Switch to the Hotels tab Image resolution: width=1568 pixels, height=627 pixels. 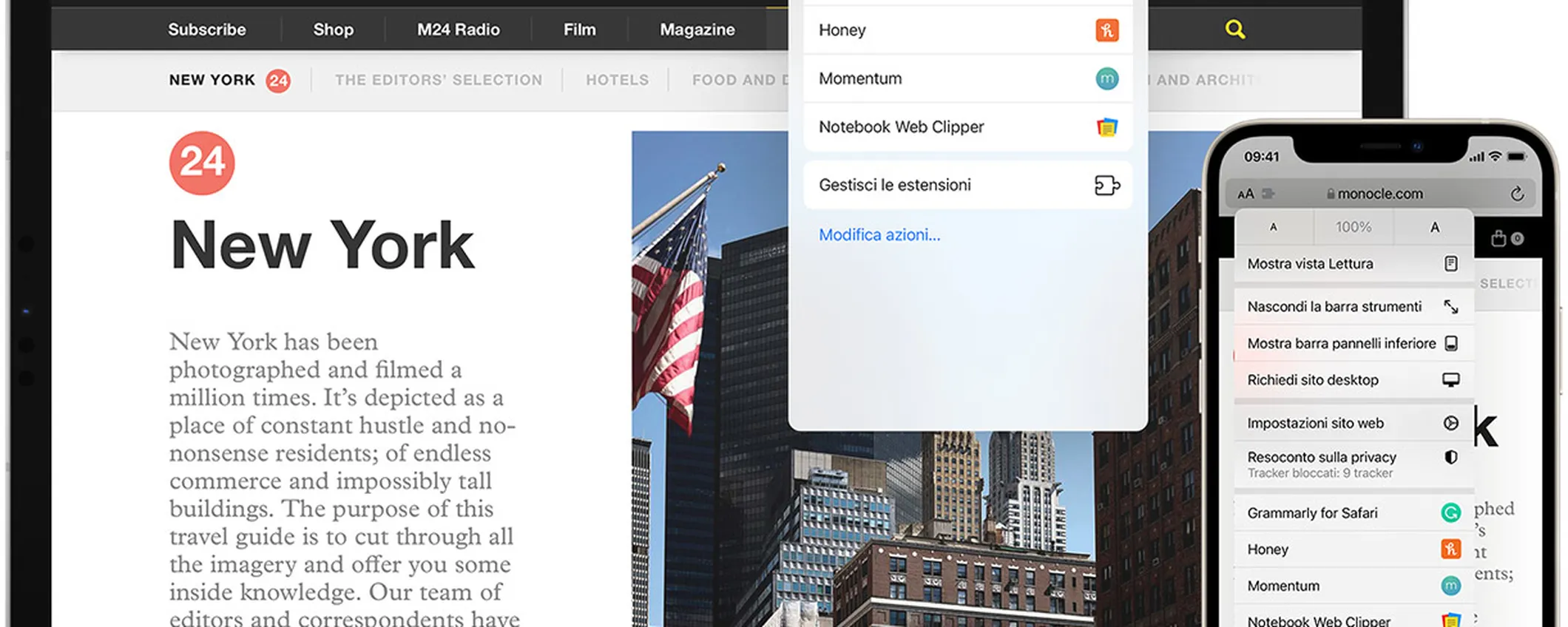618,80
